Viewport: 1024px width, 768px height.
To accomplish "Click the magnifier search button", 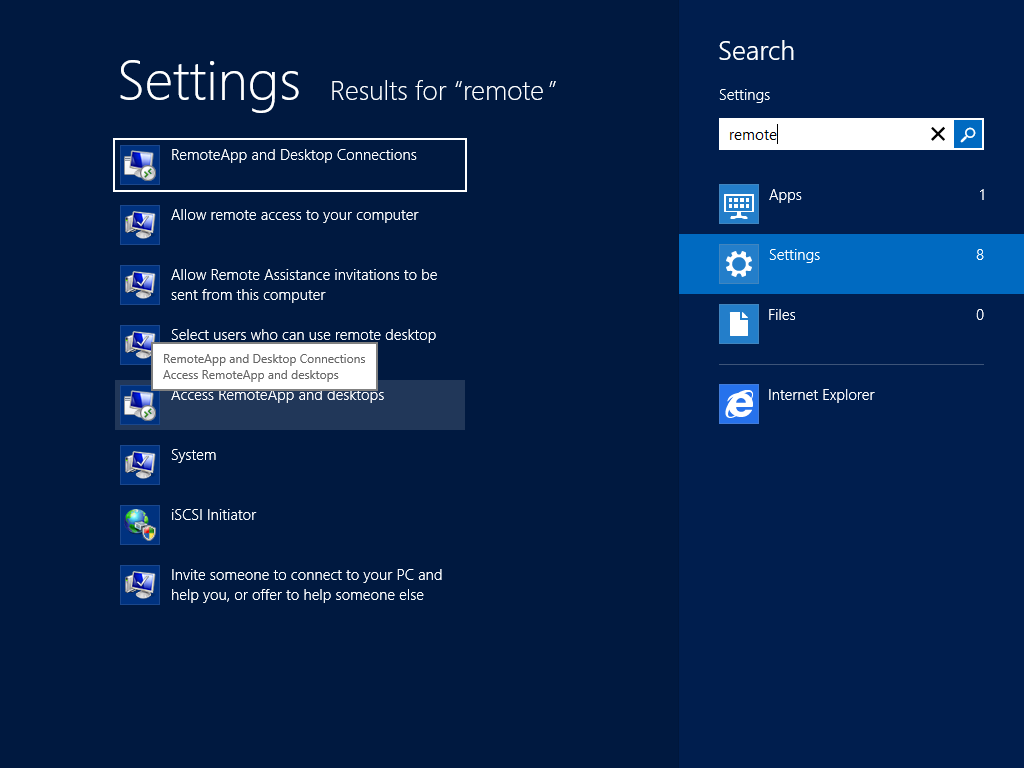I will tap(968, 134).
